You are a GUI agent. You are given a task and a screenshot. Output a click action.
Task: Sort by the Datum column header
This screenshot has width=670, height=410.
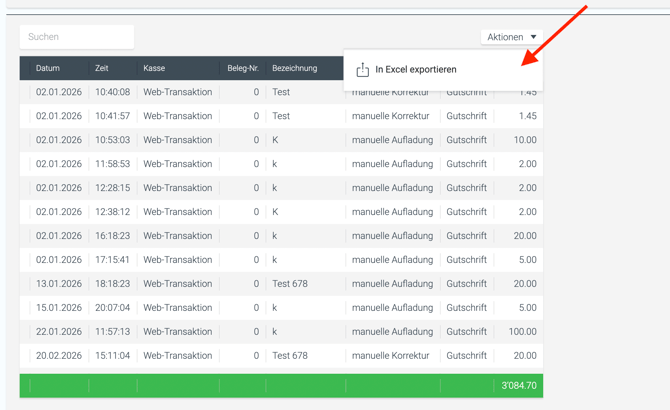point(48,68)
